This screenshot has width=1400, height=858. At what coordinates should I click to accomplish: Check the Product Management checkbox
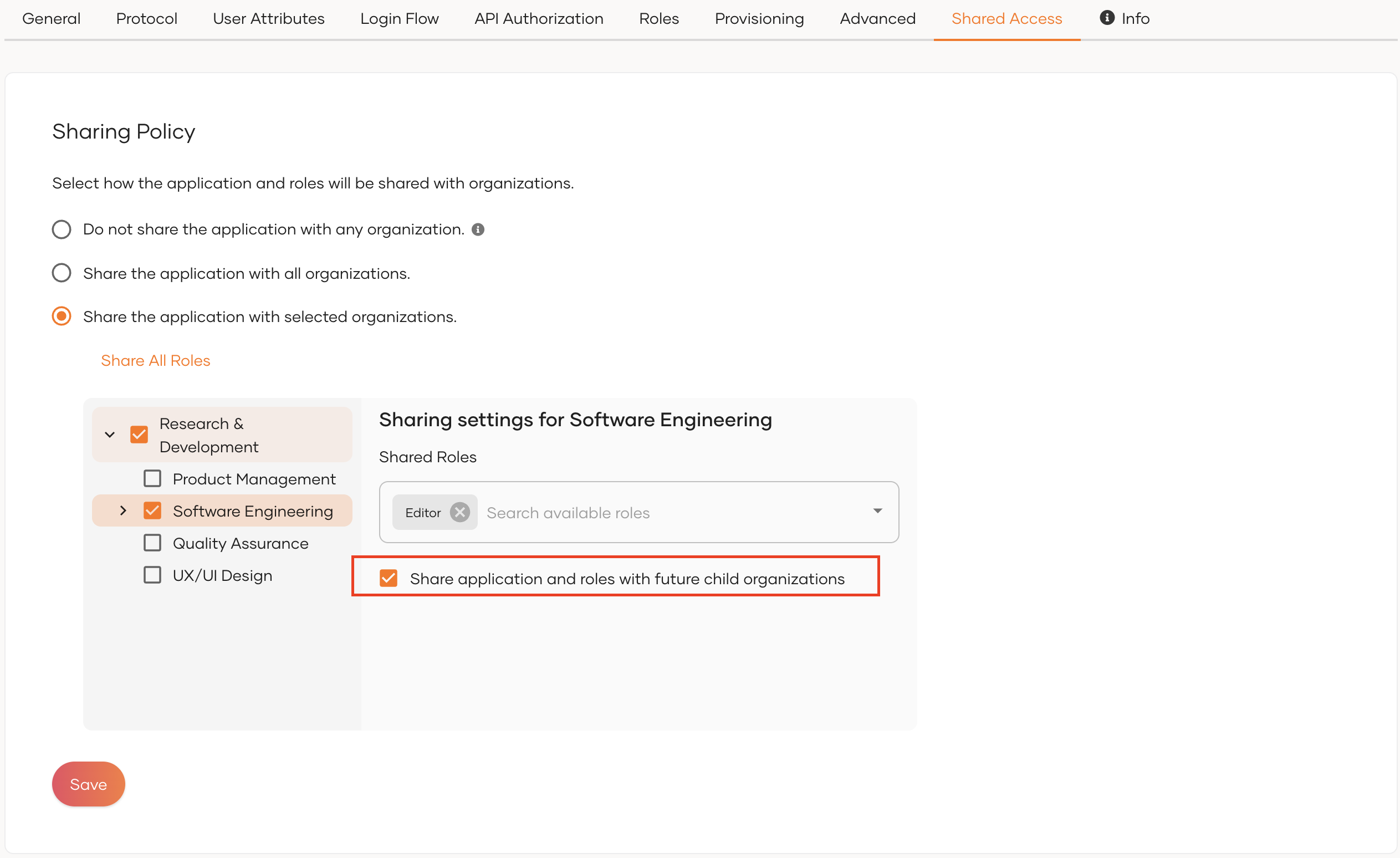tap(152, 479)
